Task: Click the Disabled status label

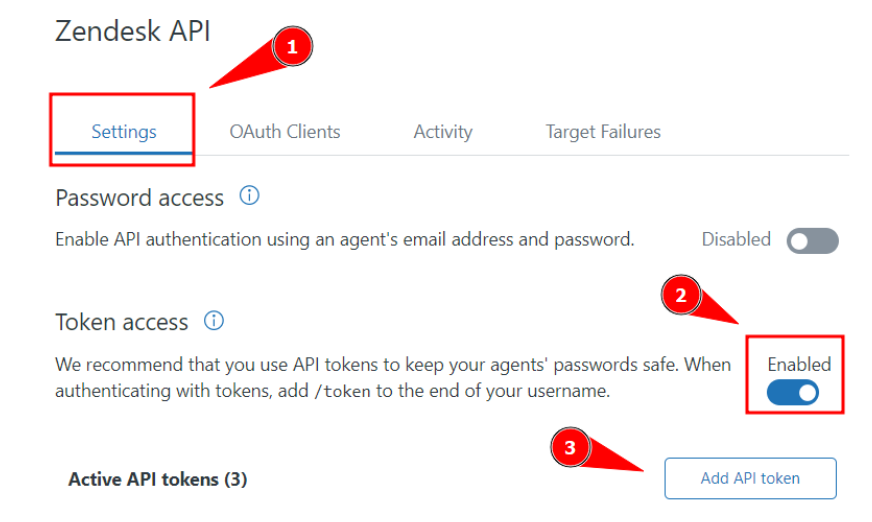Action: pyautogui.click(x=736, y=239)
